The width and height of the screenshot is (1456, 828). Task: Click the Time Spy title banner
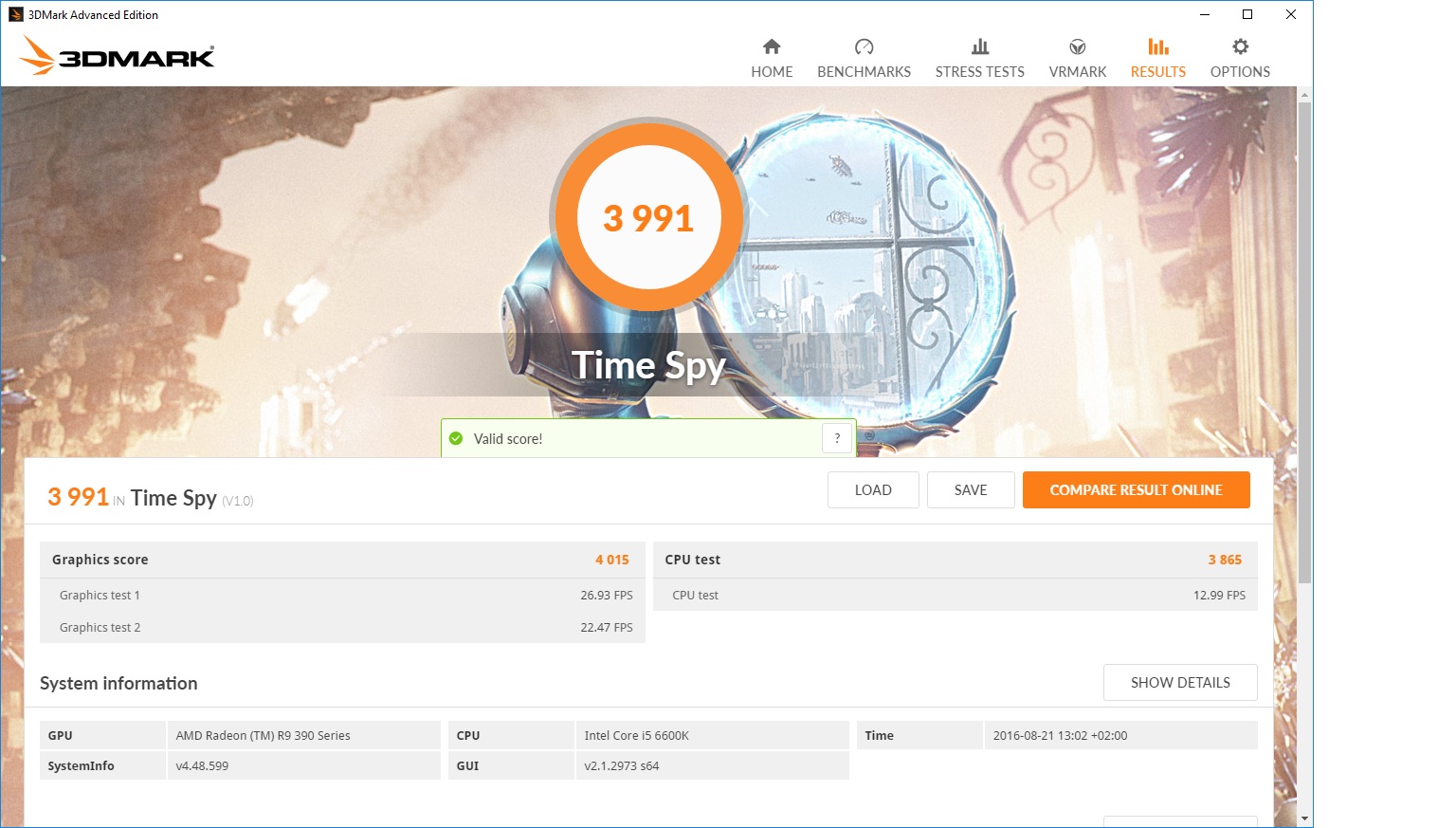[649, 365]
